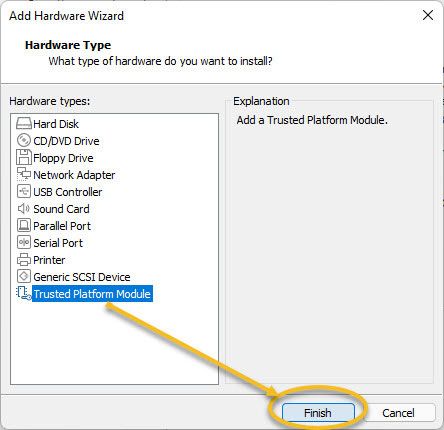
Task: Select the CD/DVD Drive disc icon
Action: coord(24,140)
